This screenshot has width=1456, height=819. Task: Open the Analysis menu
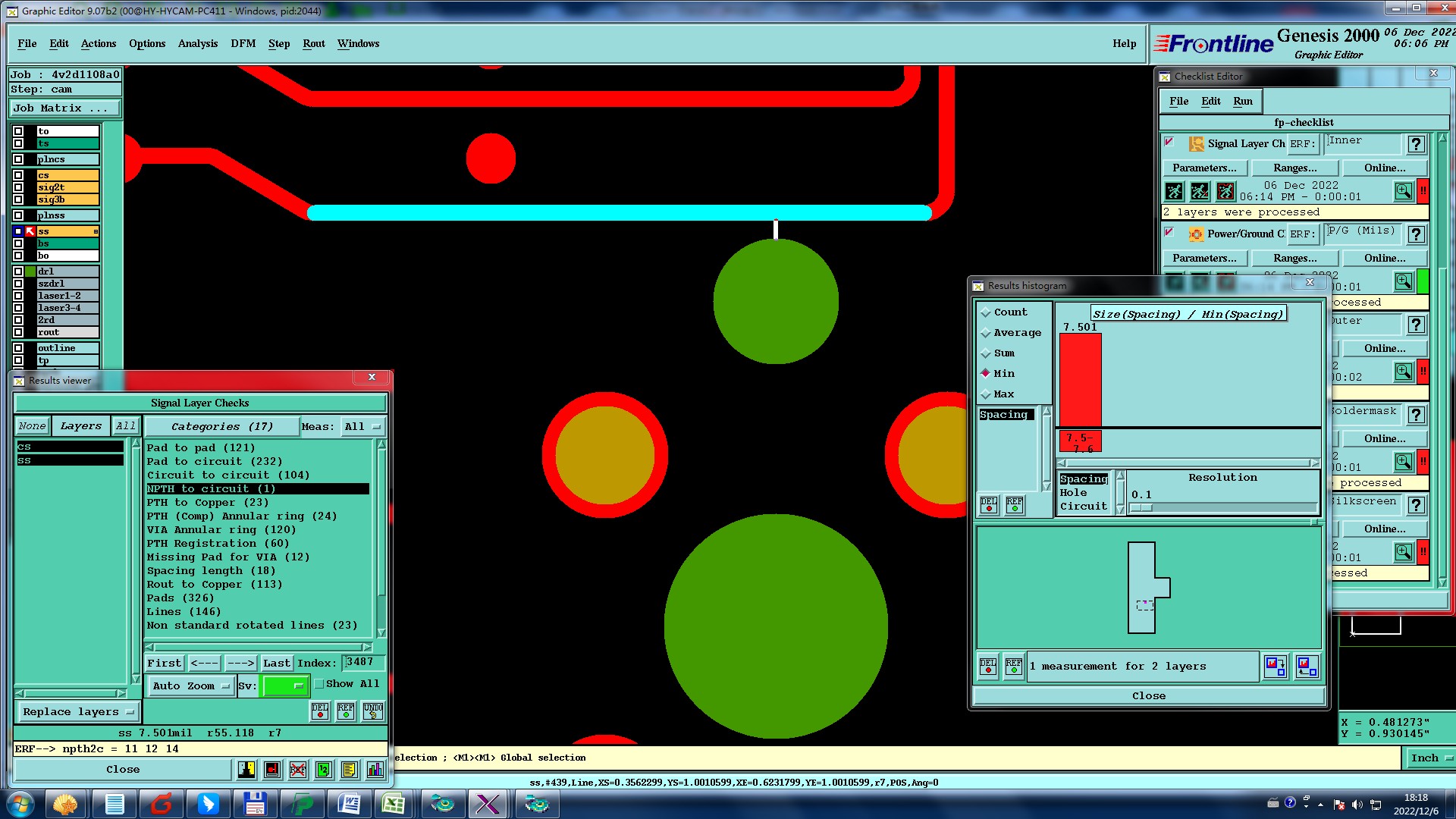pos(198,43)
